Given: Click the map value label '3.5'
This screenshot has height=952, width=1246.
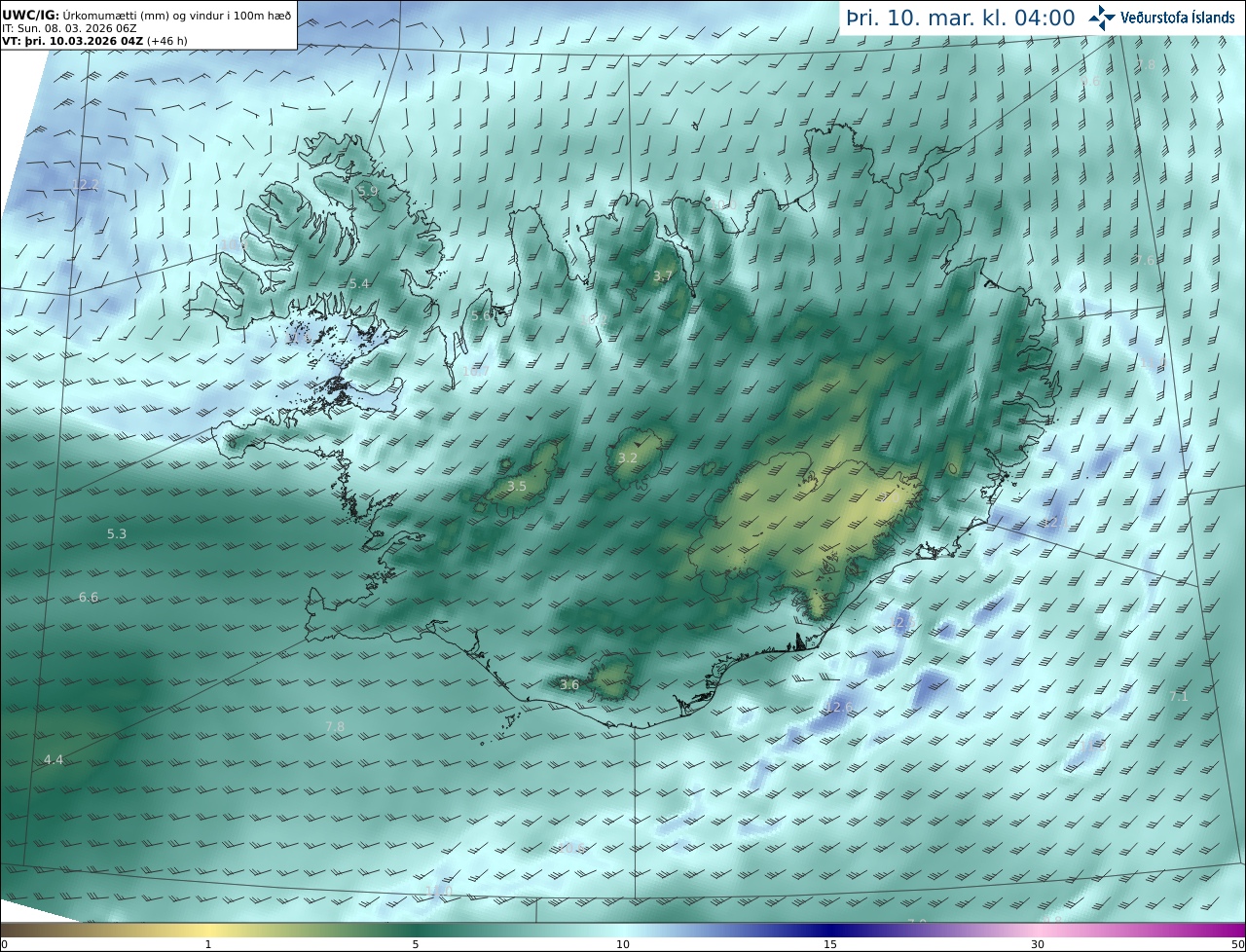Looking at the screenshot, I should click(x=517, y=486).
